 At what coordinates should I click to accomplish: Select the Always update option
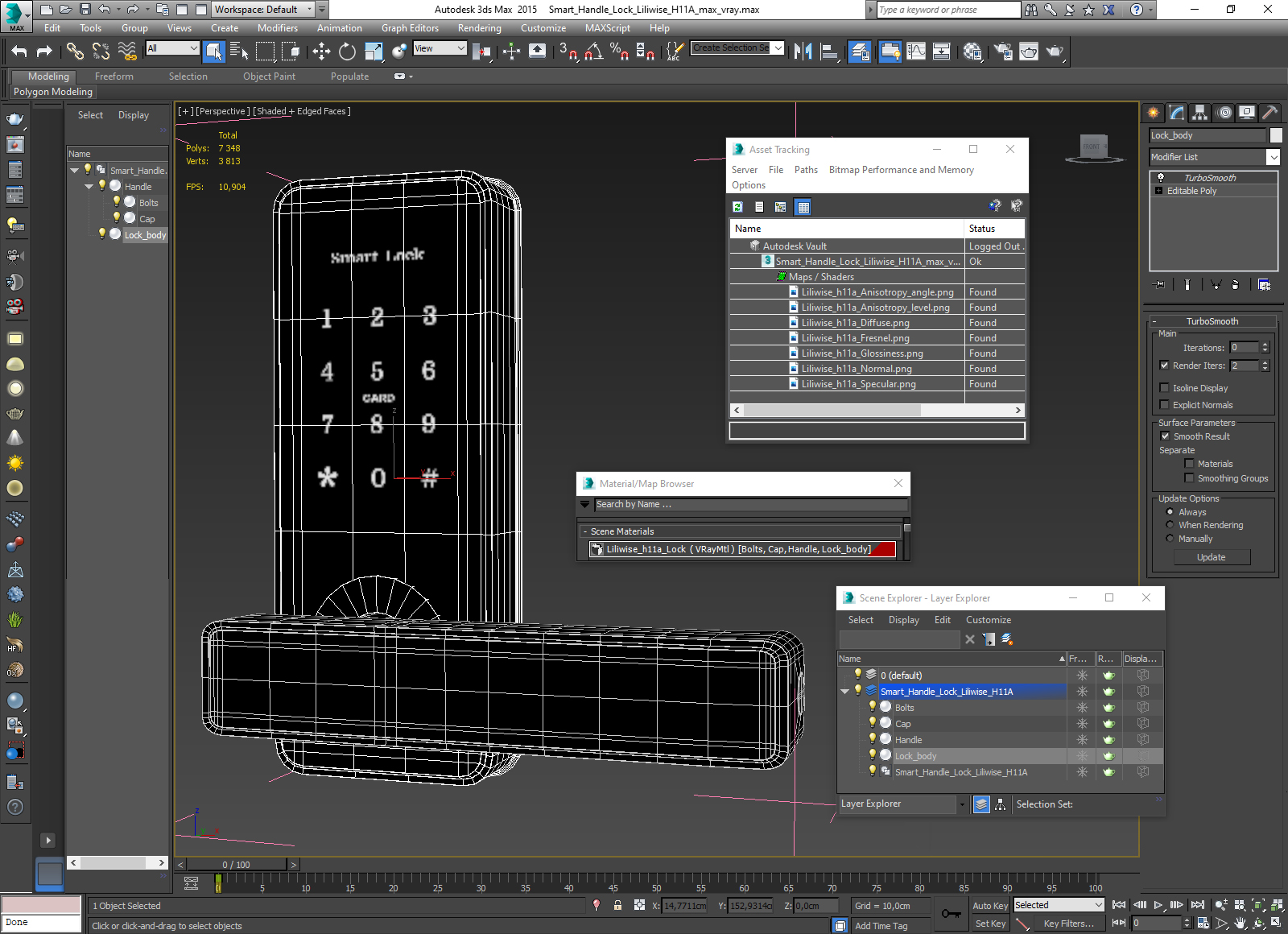point(1170,512)
